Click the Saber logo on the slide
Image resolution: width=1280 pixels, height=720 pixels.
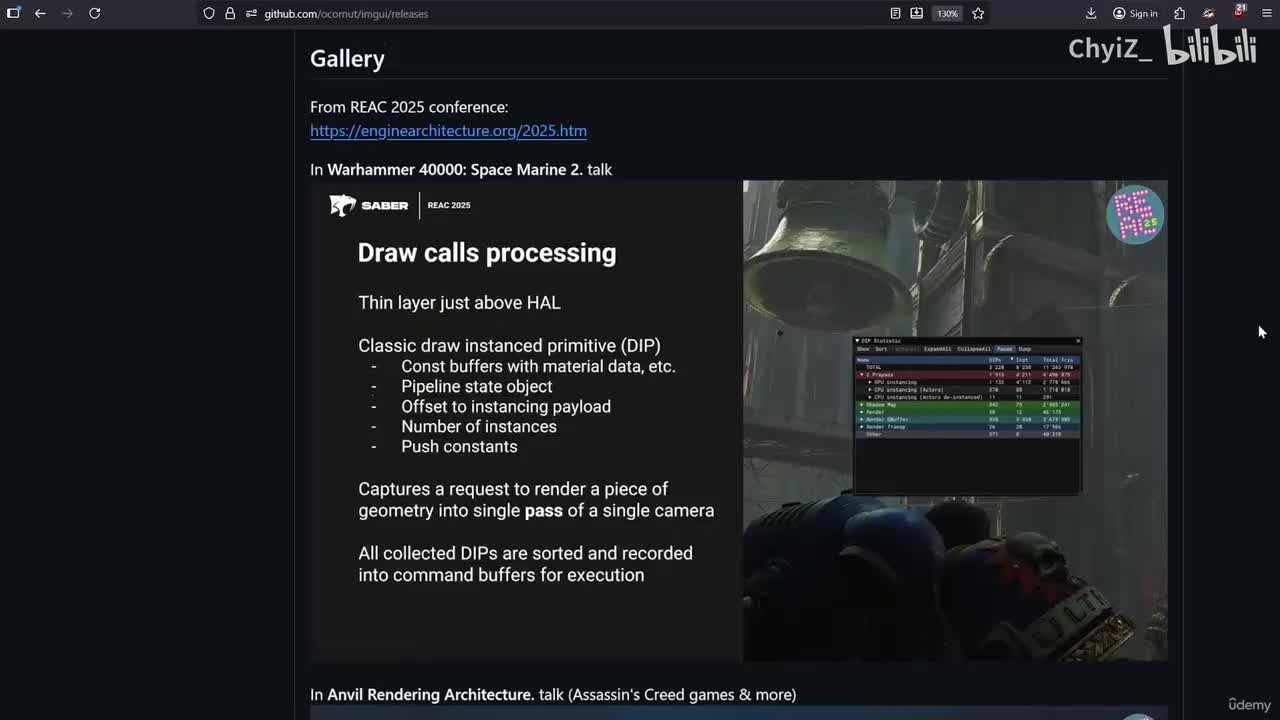click(369, 205)
